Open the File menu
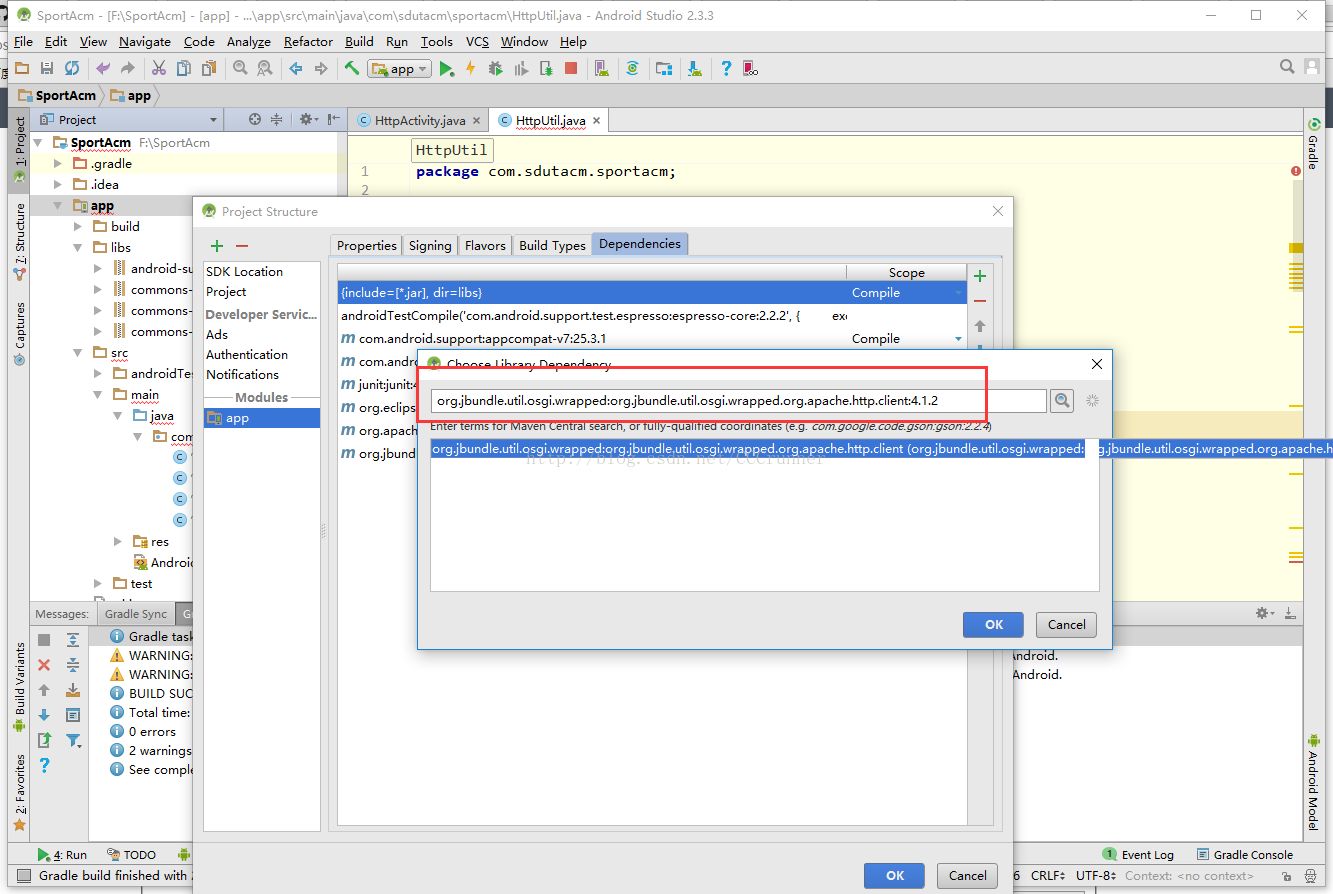This screenshot has height=894, width=1333. pyautogui.click(x=24, y=41)
